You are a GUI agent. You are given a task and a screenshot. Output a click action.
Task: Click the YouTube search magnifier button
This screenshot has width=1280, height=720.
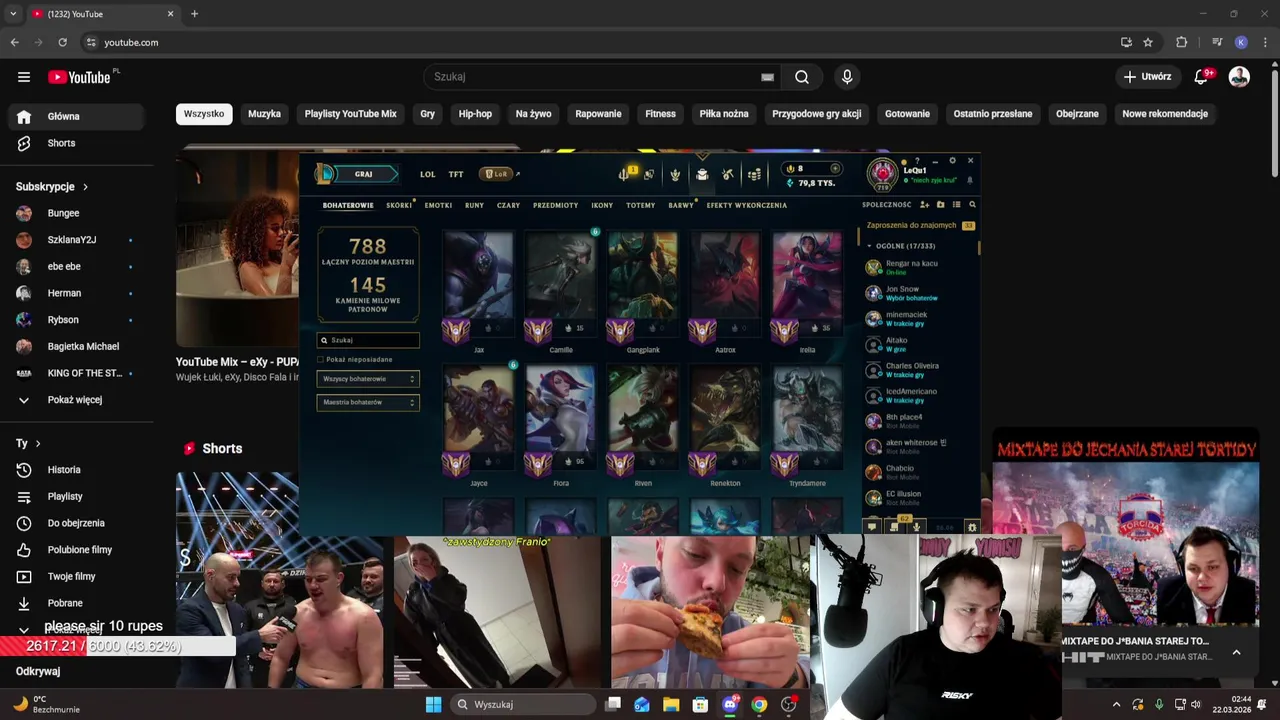pyautogui.click(x=802, y=77)
